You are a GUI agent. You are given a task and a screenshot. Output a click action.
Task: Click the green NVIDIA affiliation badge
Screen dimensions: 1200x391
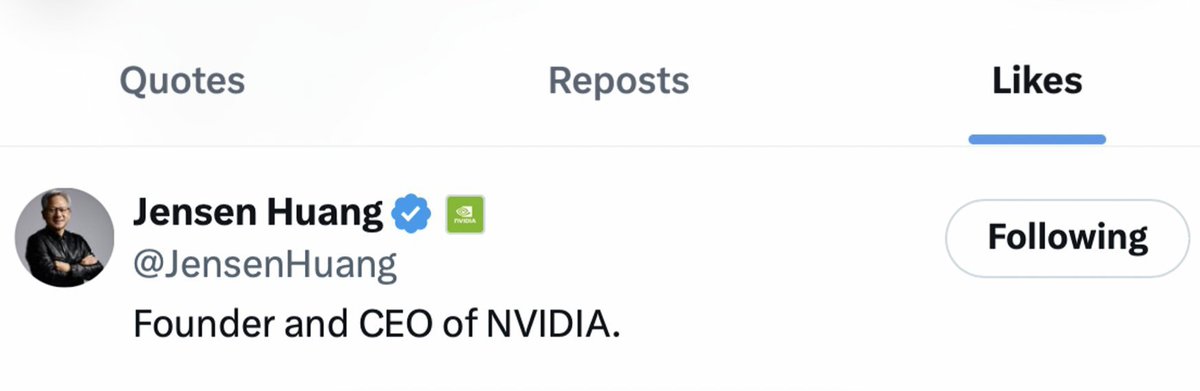pyautogui.click(x=464, y=214)
